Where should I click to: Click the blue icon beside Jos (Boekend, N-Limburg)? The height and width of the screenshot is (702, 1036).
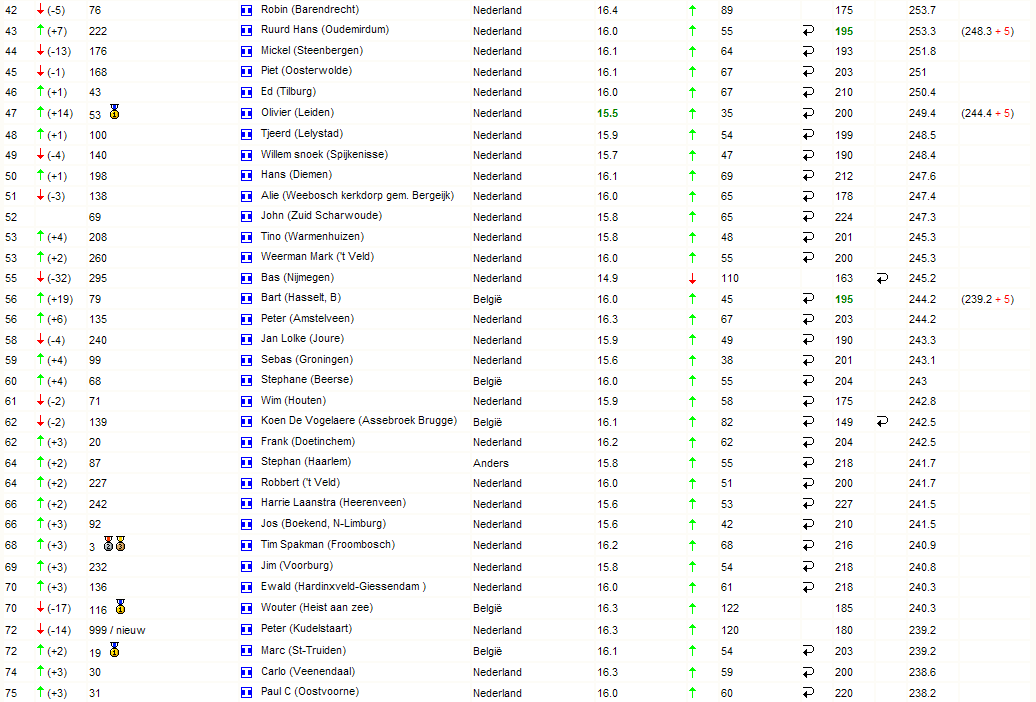click(246, 524)
